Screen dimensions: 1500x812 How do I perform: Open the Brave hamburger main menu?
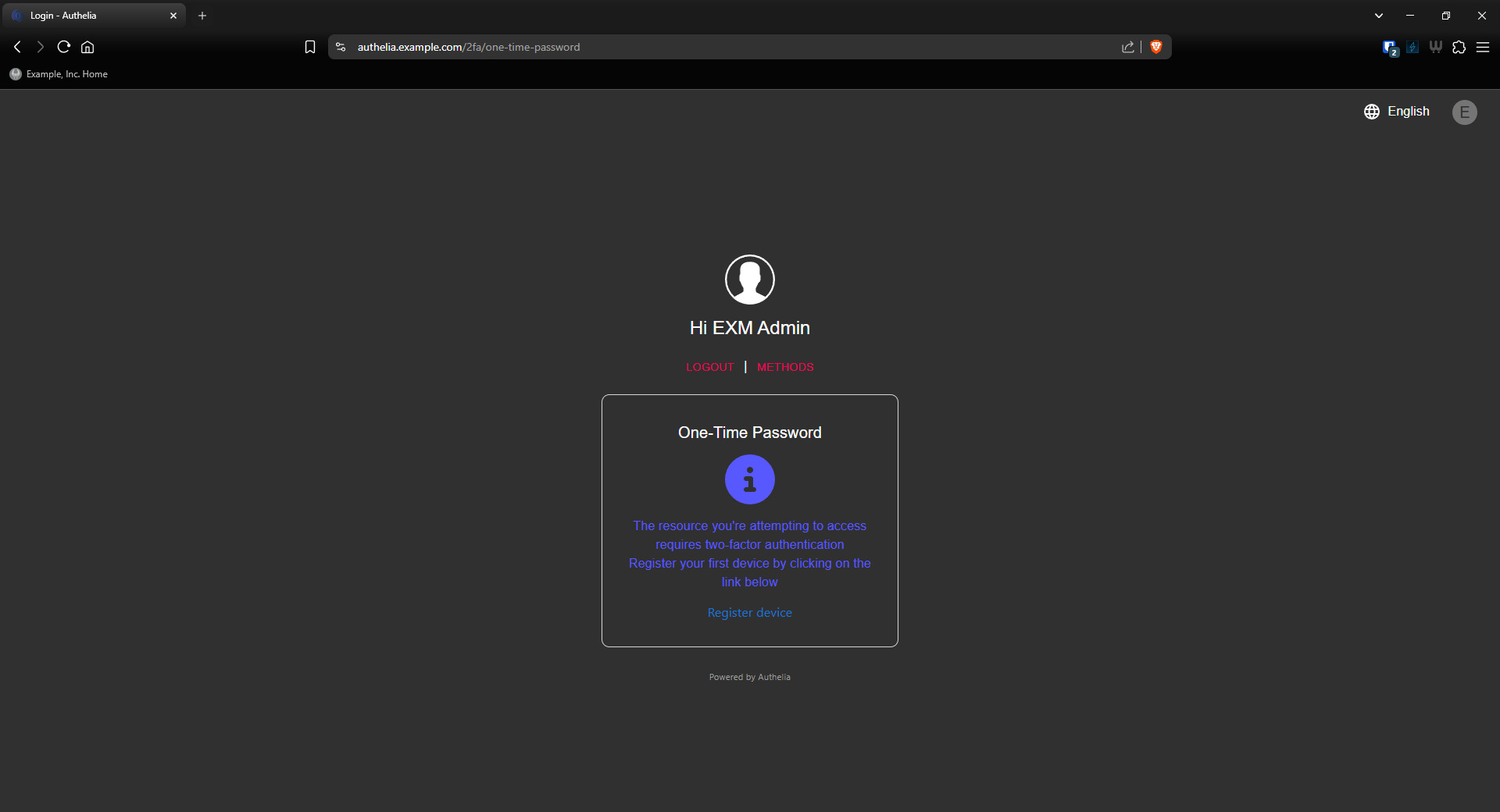pyautogui.click(x=1483, y=47)
